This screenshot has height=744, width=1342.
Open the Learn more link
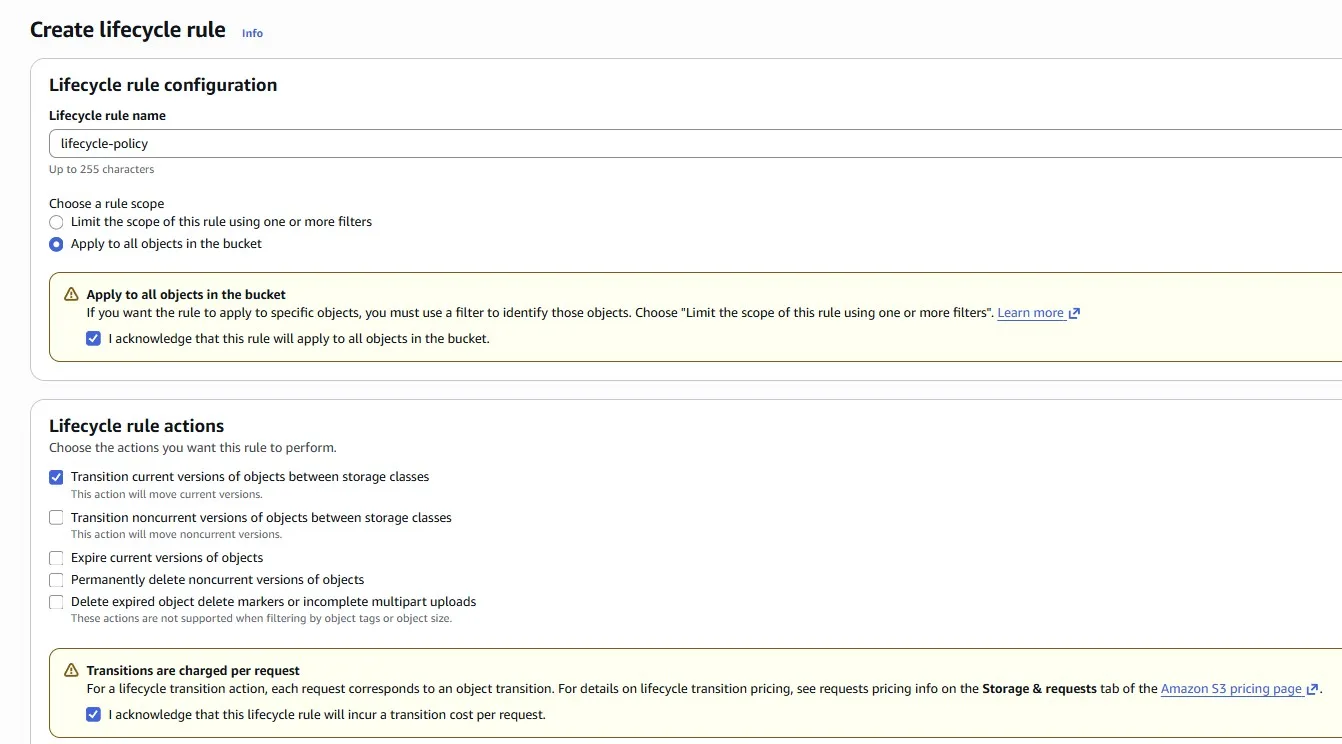[1030, 313]
